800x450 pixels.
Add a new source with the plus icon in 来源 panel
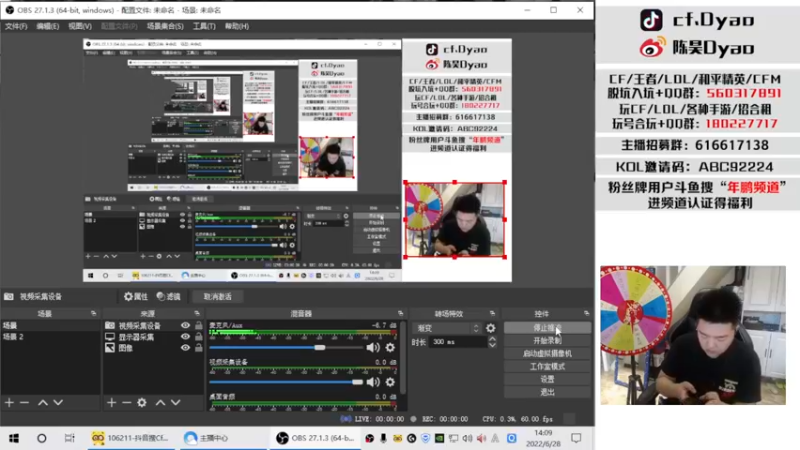(x=111, y=403)
